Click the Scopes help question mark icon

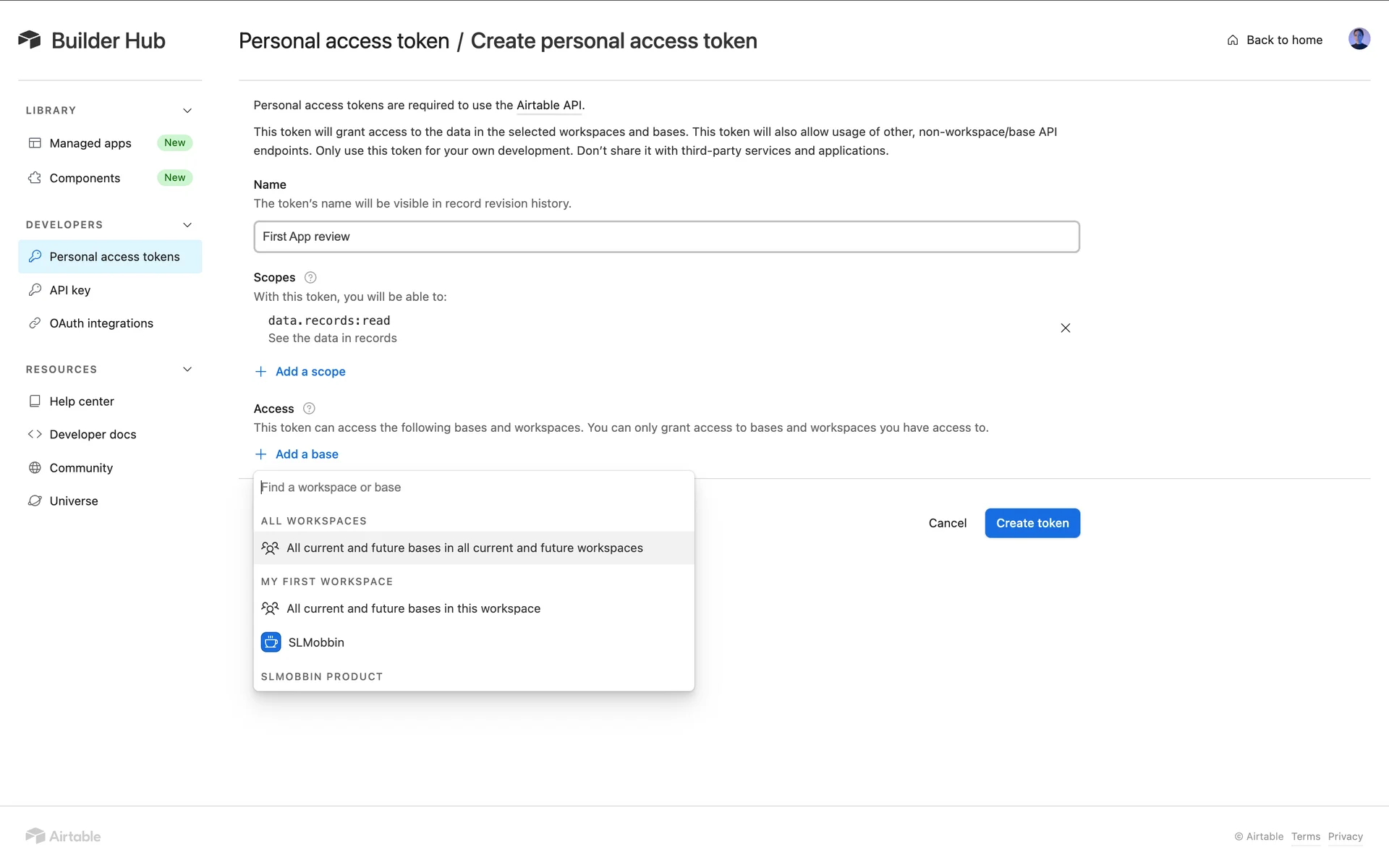tap(310, 277)
